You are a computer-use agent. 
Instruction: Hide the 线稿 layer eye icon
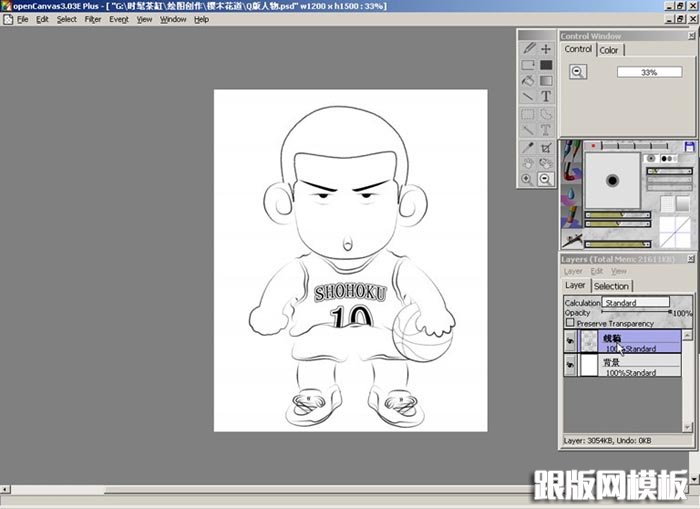tap(570, 341)
